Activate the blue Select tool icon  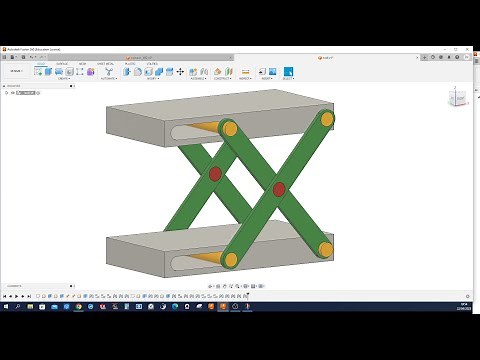288,71
